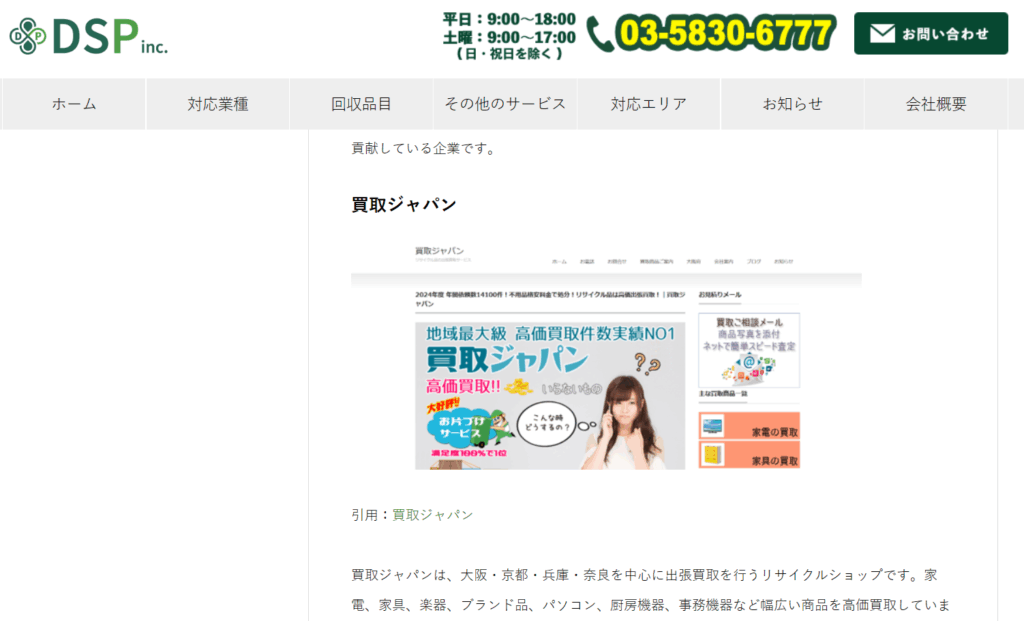Click text 貢献している企業です。
This screenshot has height=621, width=1024.
(424, 148)
